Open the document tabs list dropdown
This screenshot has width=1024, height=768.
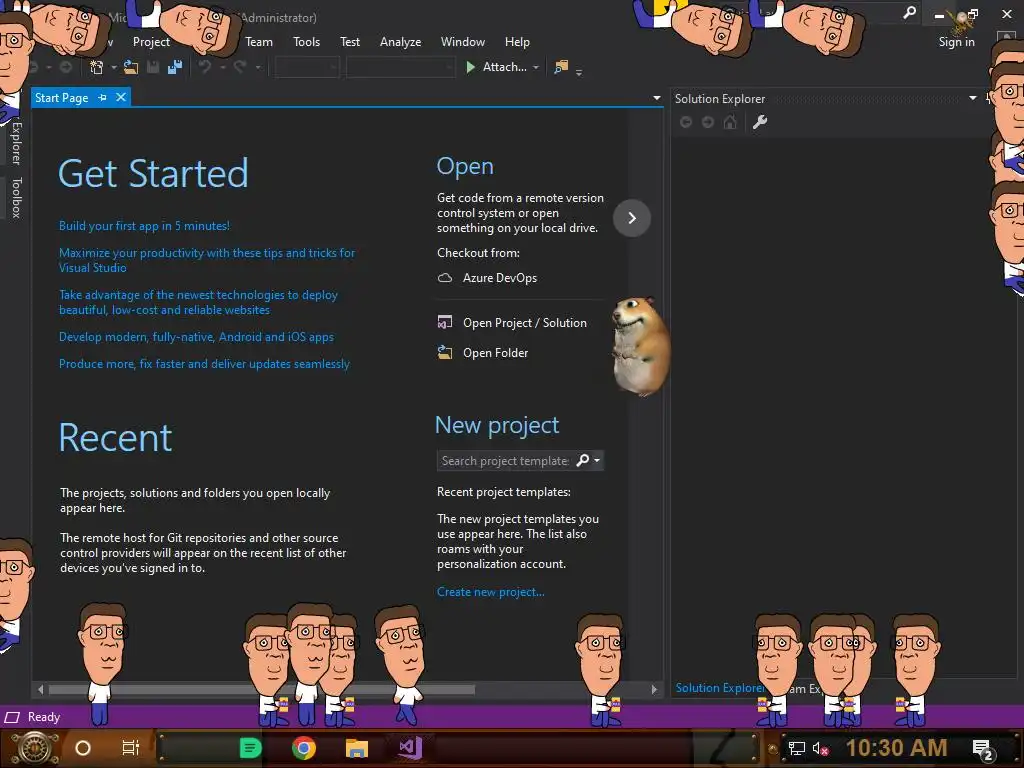tap(656, 98)
